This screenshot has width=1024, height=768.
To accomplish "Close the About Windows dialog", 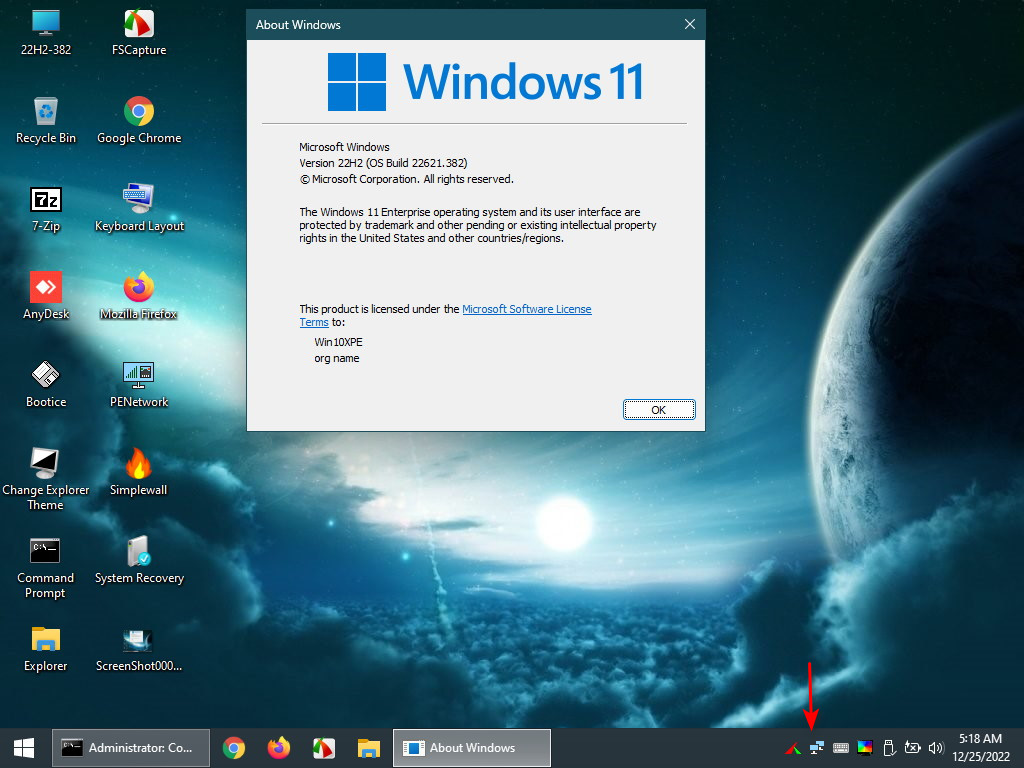I will (690, 24).
